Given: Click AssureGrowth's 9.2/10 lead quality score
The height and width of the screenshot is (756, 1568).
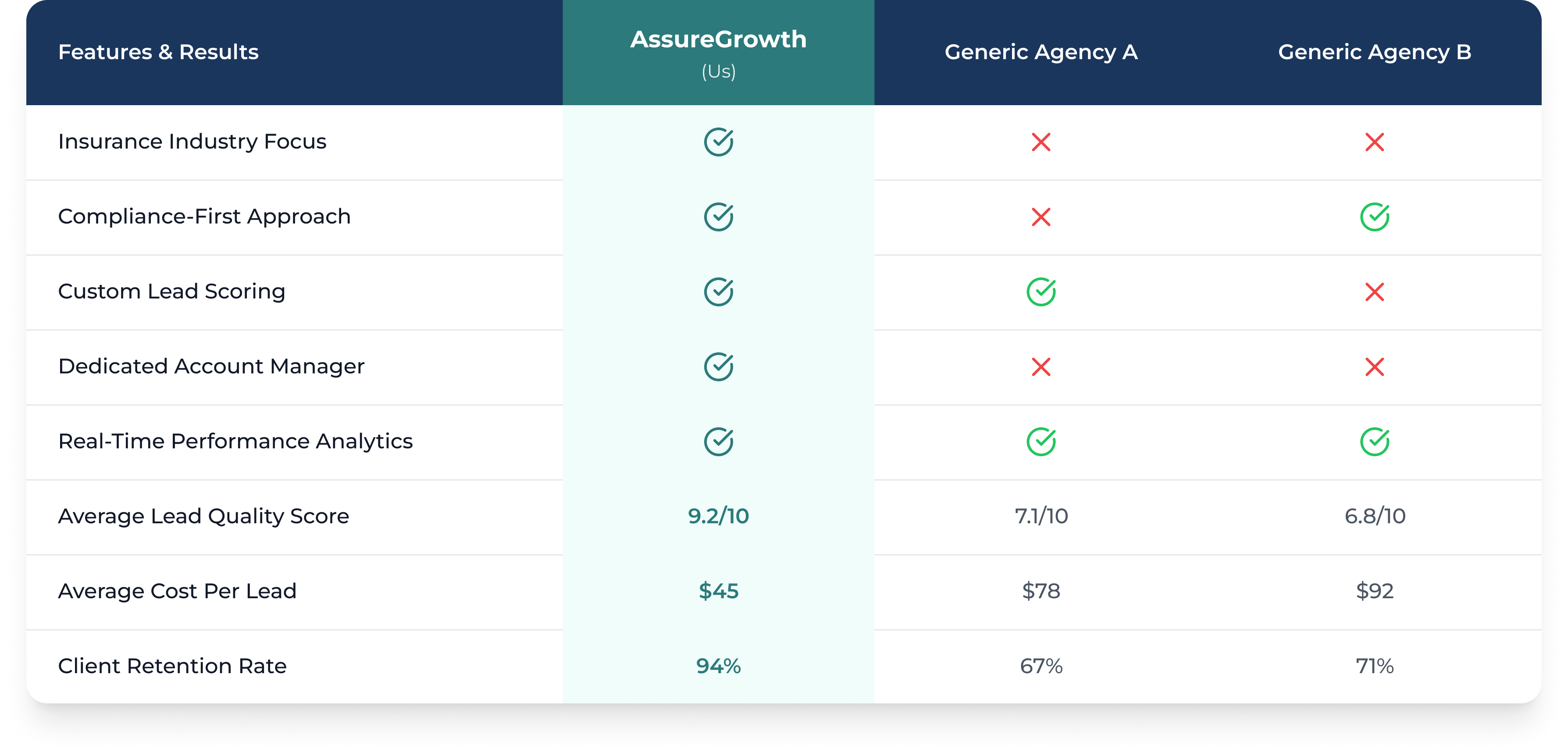Looking at the screenshot, I should click(x=718, y=516).
